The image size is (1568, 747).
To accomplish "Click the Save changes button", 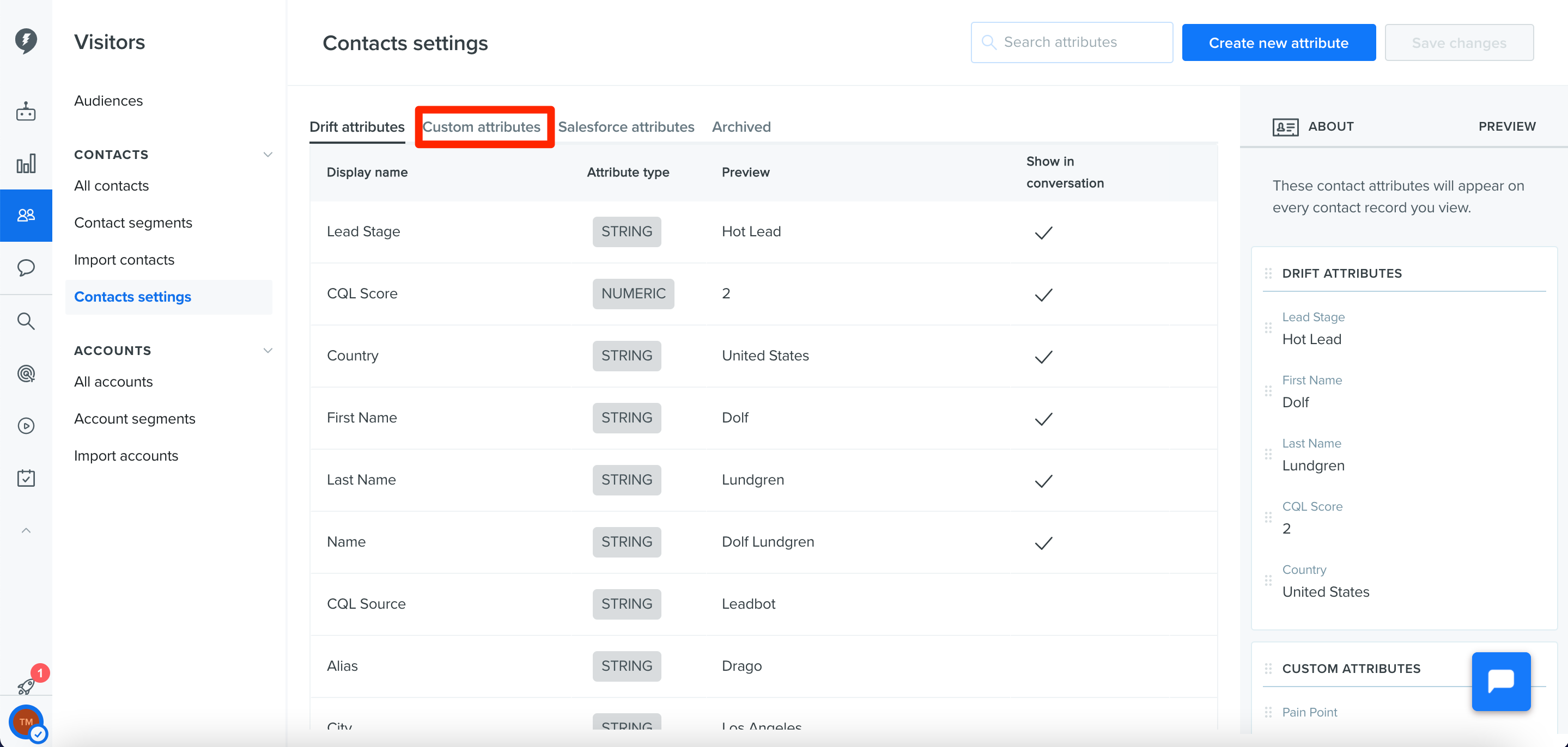I will click(1458, 42).
